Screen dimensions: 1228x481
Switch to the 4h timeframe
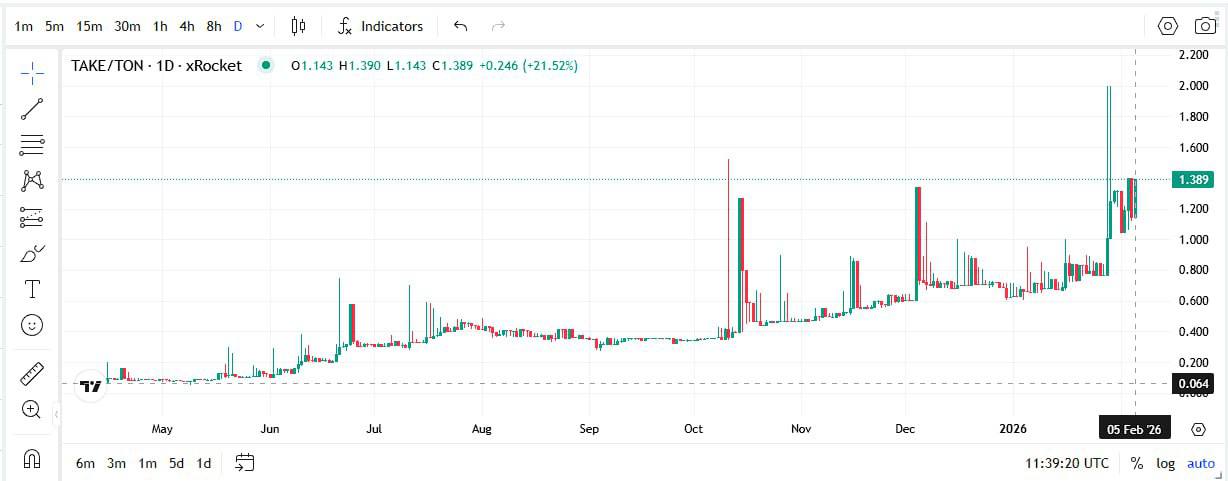tap(187, 26)
